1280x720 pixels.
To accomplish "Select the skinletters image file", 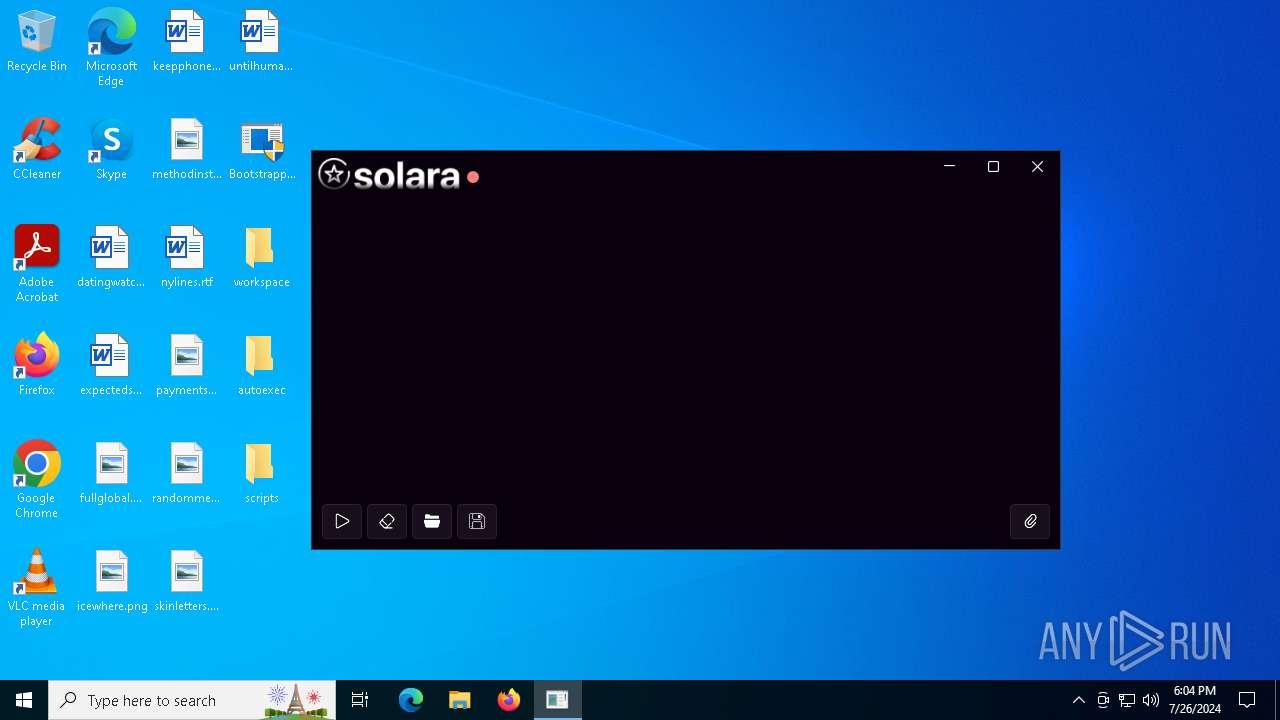I will click(x=186, y=582).
